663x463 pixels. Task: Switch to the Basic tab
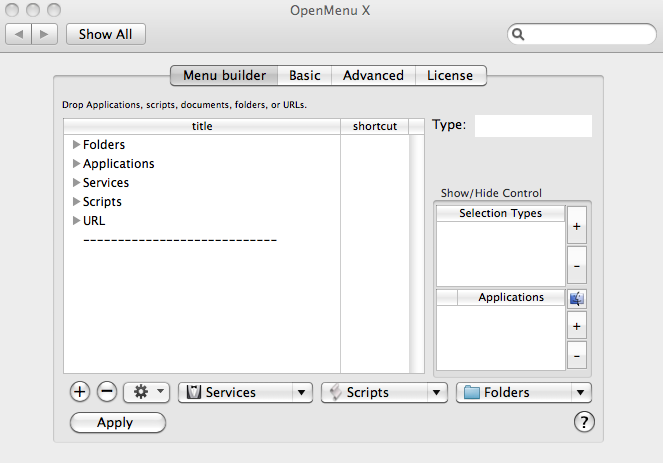(304, 75)
